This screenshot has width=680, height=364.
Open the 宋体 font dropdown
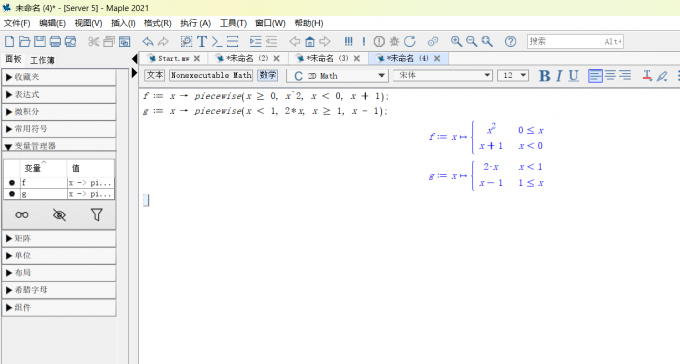click(443, 75)
